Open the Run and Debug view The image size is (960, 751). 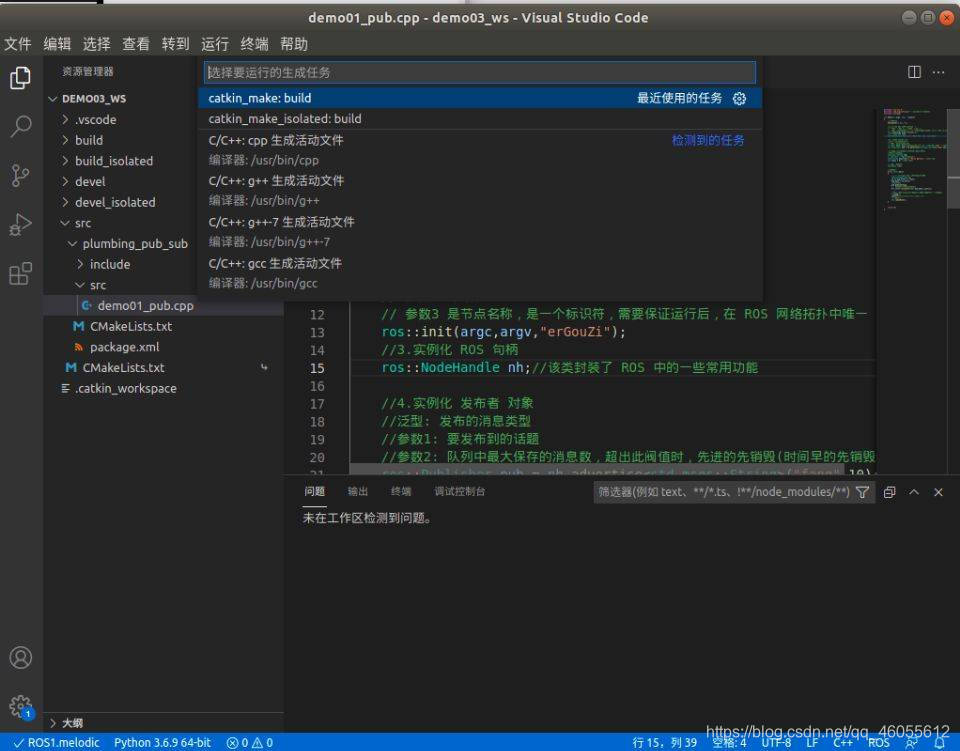(20, 225)
